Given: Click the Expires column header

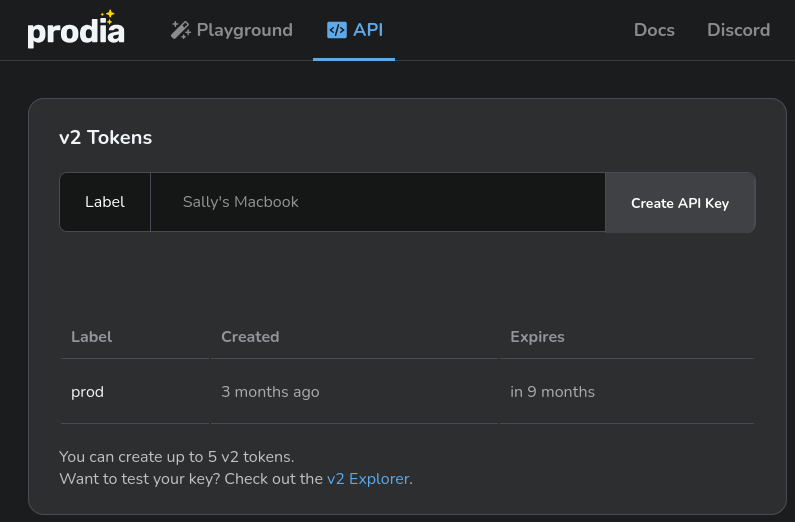Looking at the screenshot, I should [537, 337].
